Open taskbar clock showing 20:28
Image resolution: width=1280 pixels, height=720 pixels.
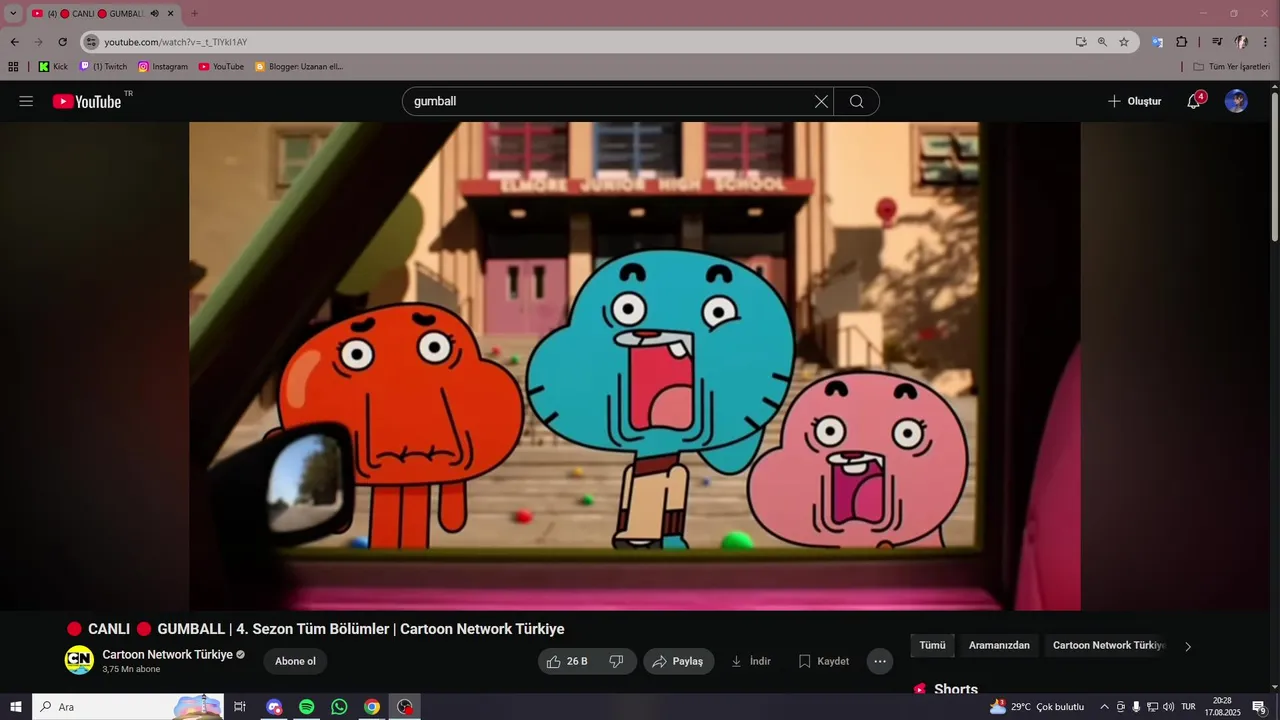(x=1222, y=707)
